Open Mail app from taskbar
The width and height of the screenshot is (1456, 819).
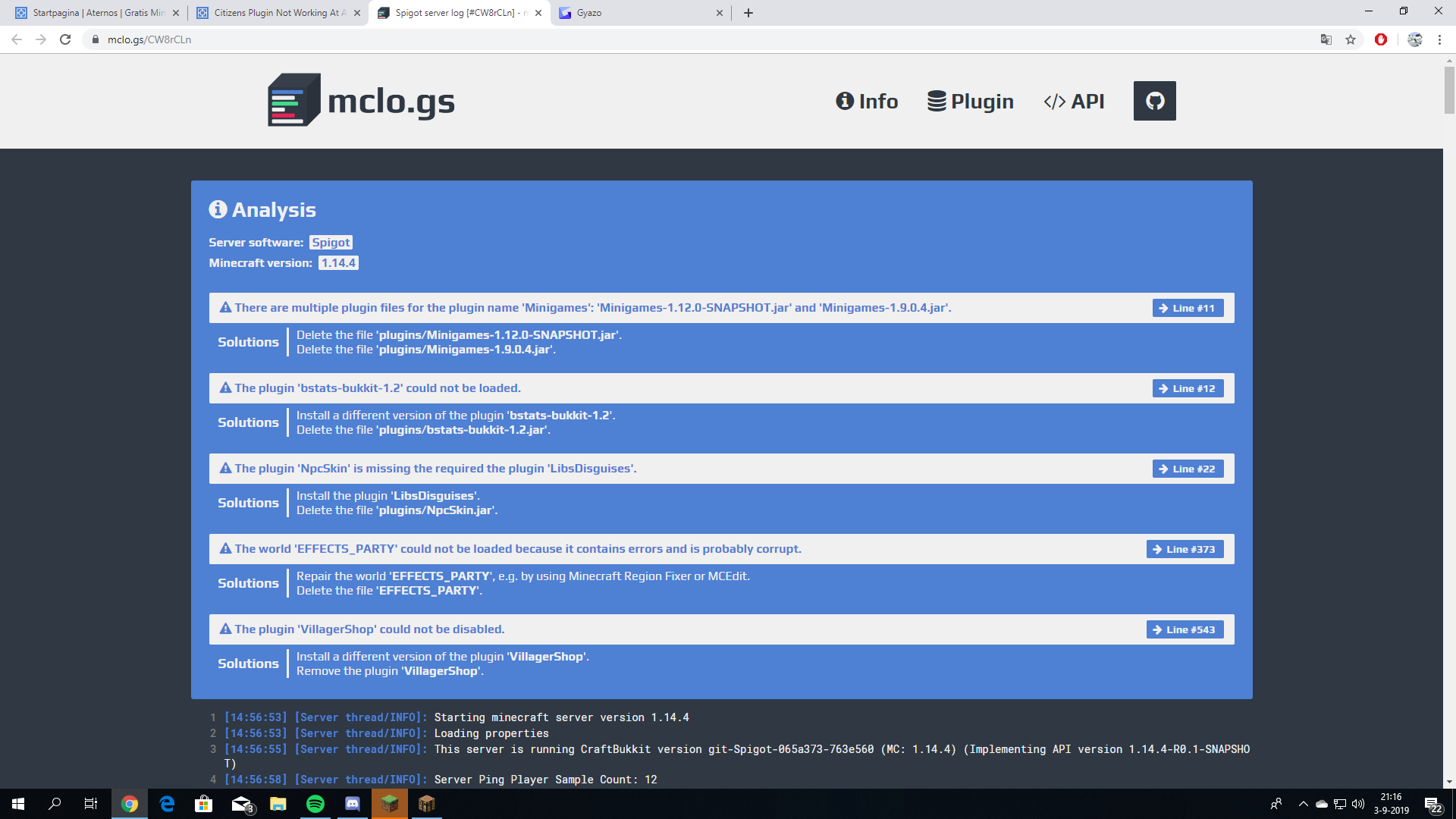[x=241, y=804]
